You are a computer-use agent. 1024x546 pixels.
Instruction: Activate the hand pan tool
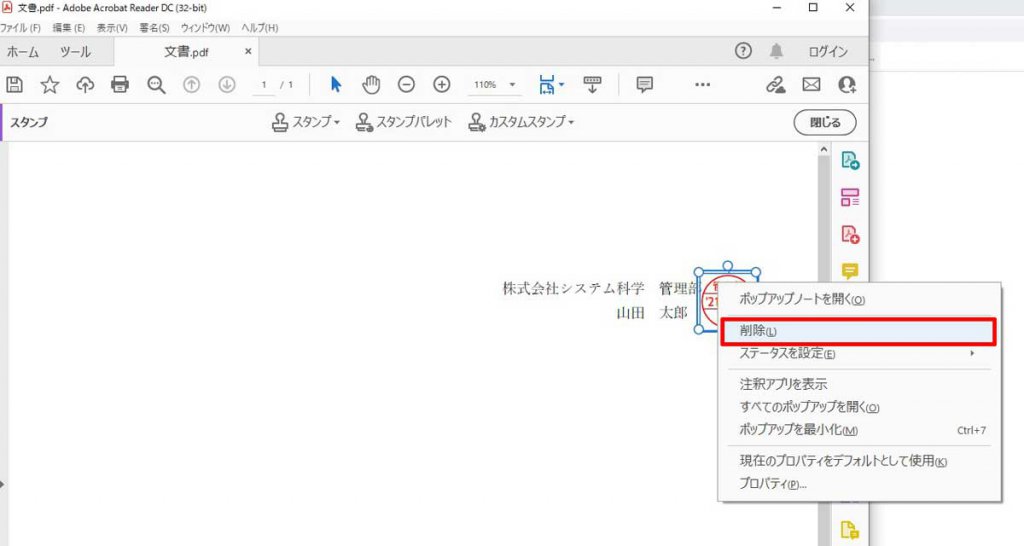[x=371, y=85]
